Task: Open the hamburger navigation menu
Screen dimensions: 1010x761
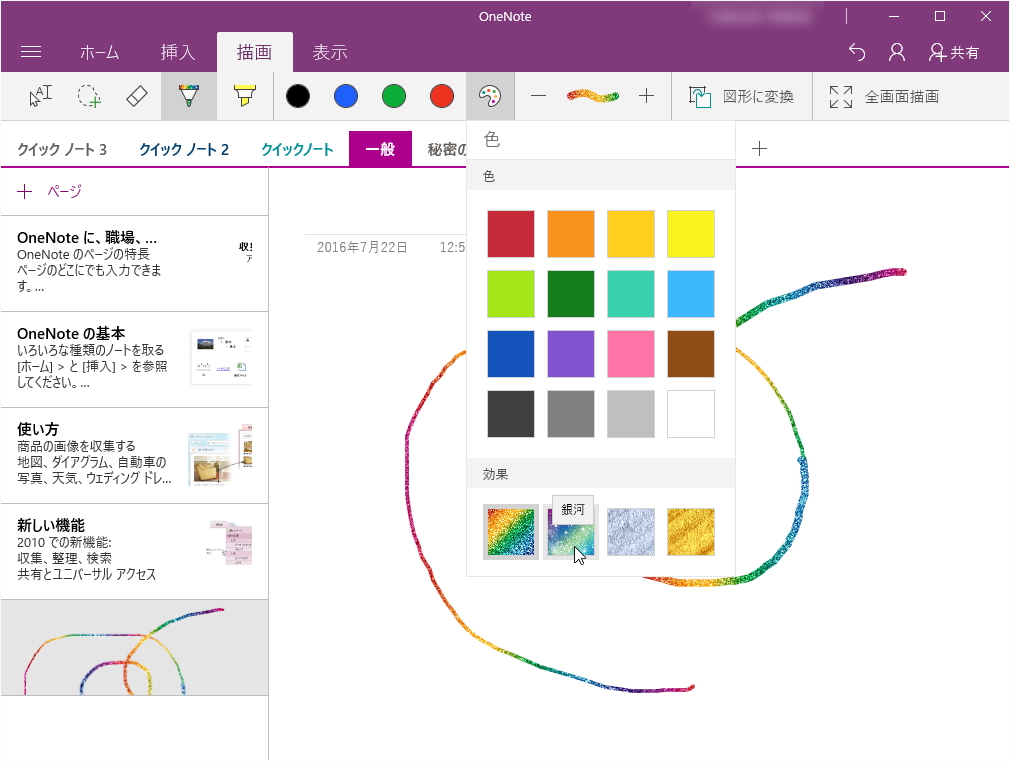Action: [x=33, y=51]
